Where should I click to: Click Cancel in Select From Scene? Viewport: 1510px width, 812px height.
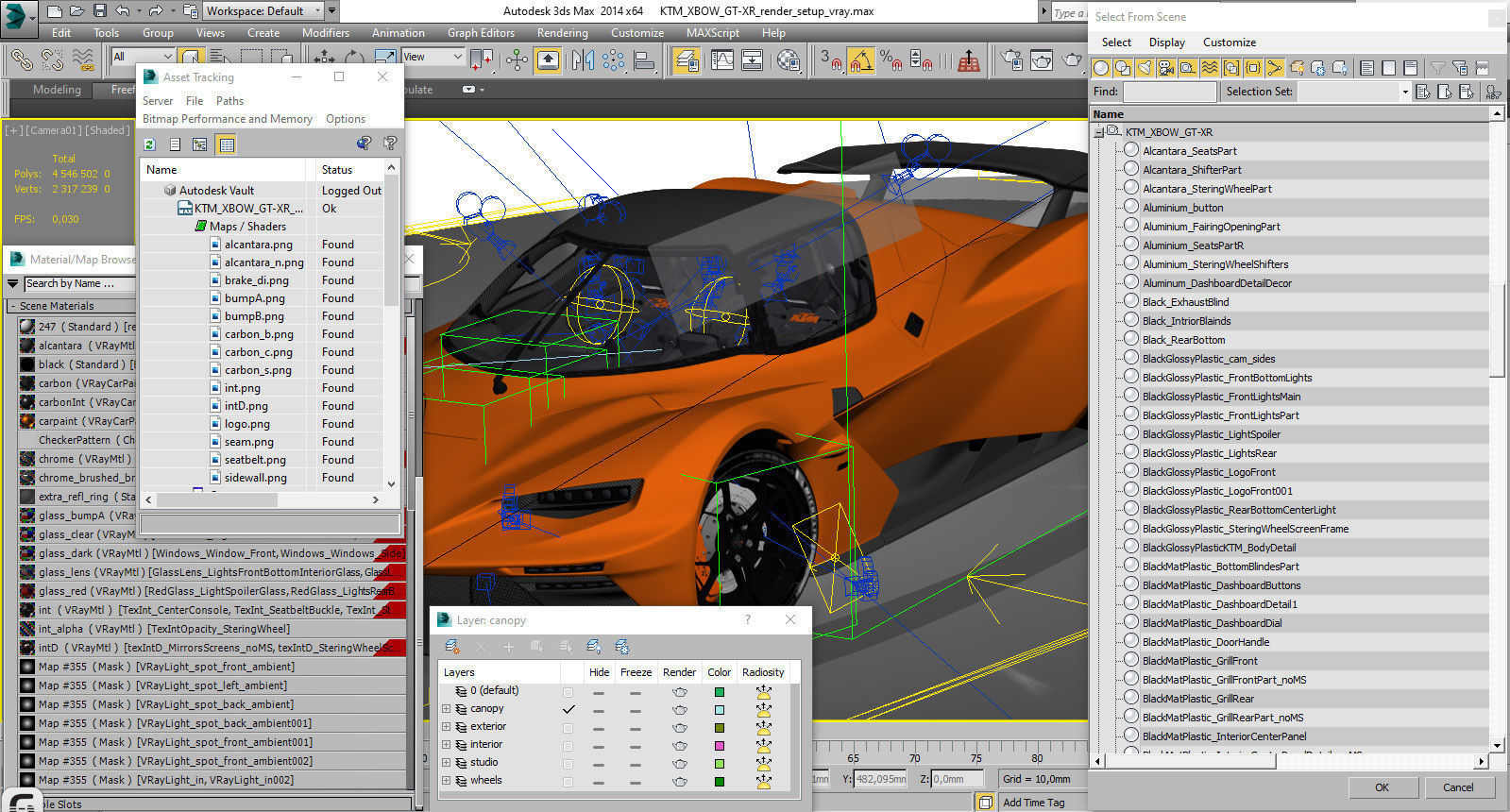[1458, 787]
